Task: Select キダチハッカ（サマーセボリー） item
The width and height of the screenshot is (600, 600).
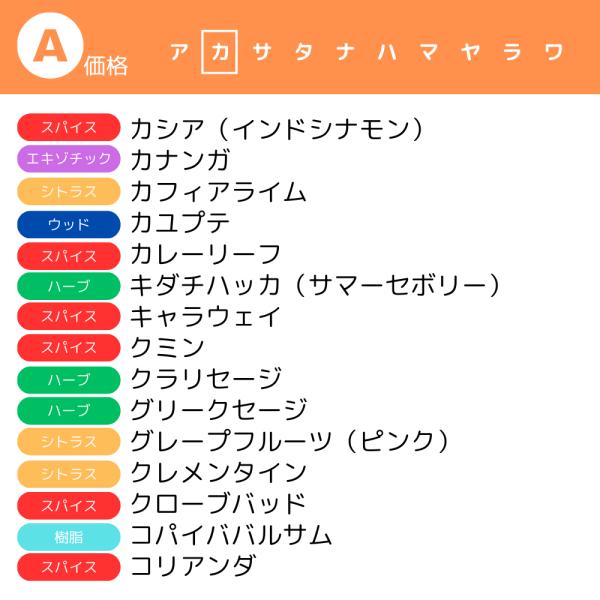Action: [315, 285]
